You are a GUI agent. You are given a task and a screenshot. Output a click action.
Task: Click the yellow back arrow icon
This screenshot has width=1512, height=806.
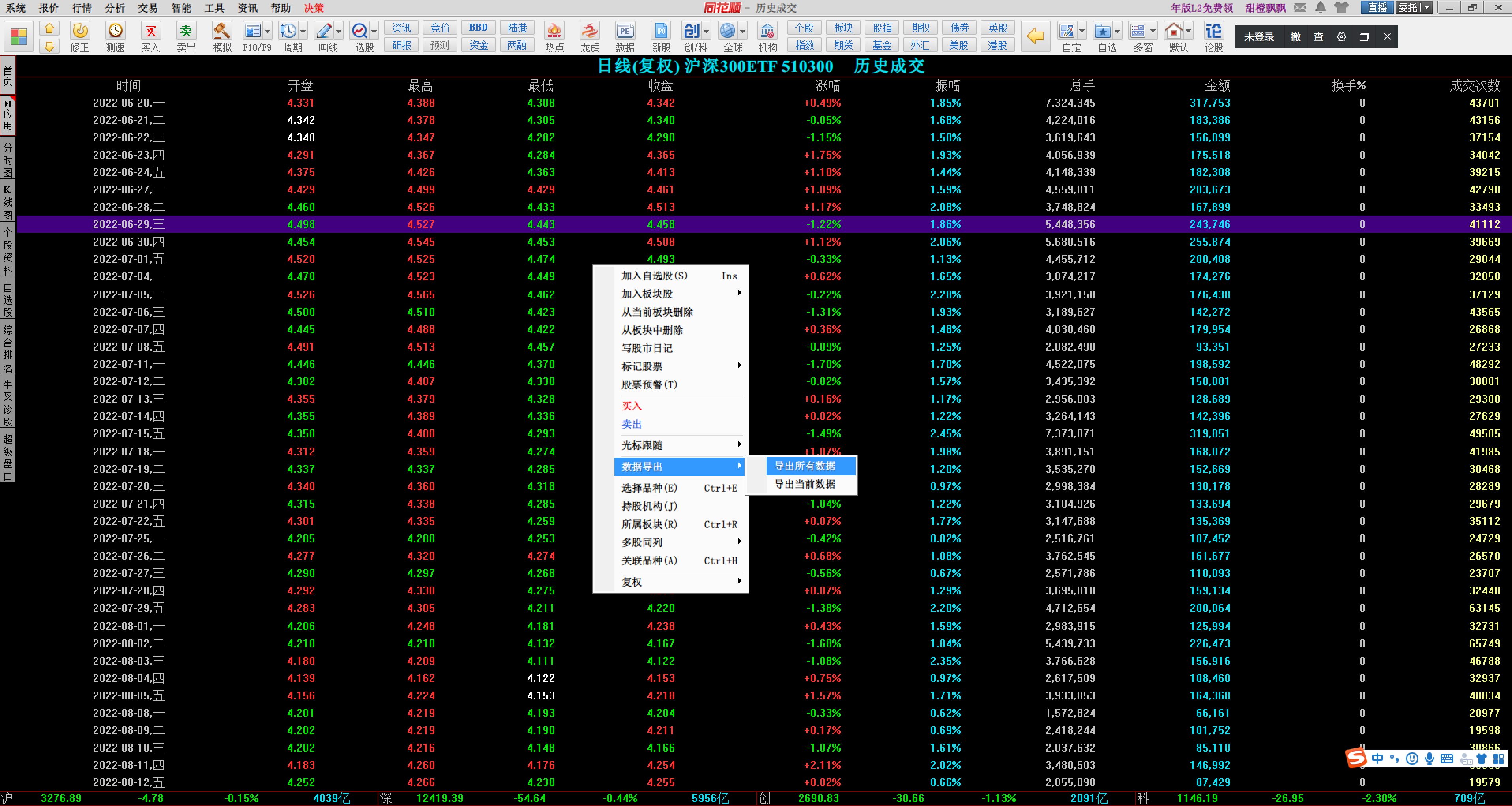pos(1035,36)
